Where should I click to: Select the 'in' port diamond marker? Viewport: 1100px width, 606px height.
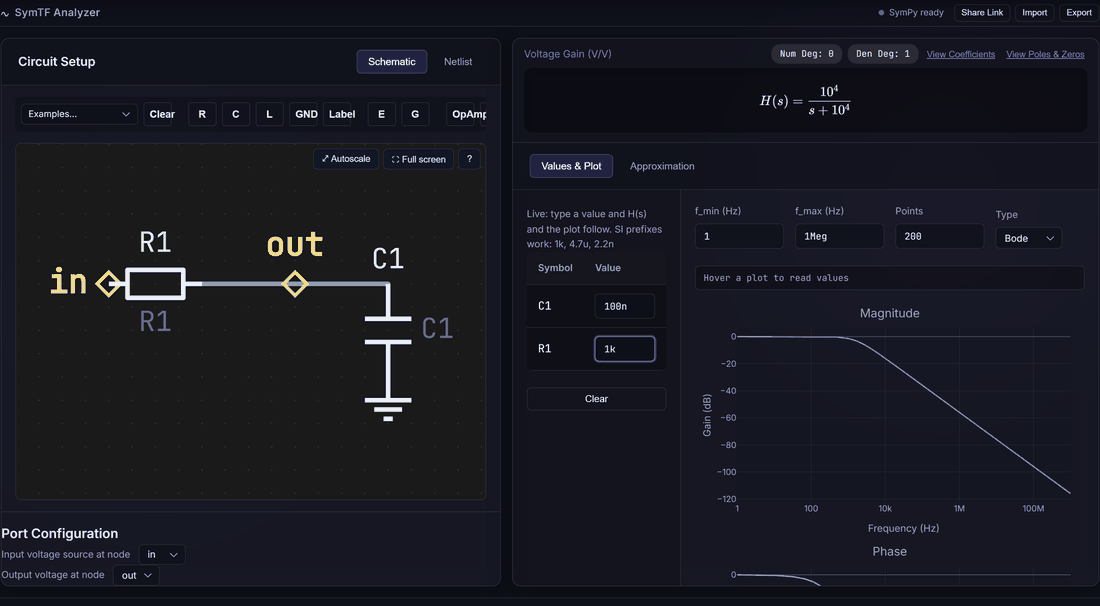(108, 284)
